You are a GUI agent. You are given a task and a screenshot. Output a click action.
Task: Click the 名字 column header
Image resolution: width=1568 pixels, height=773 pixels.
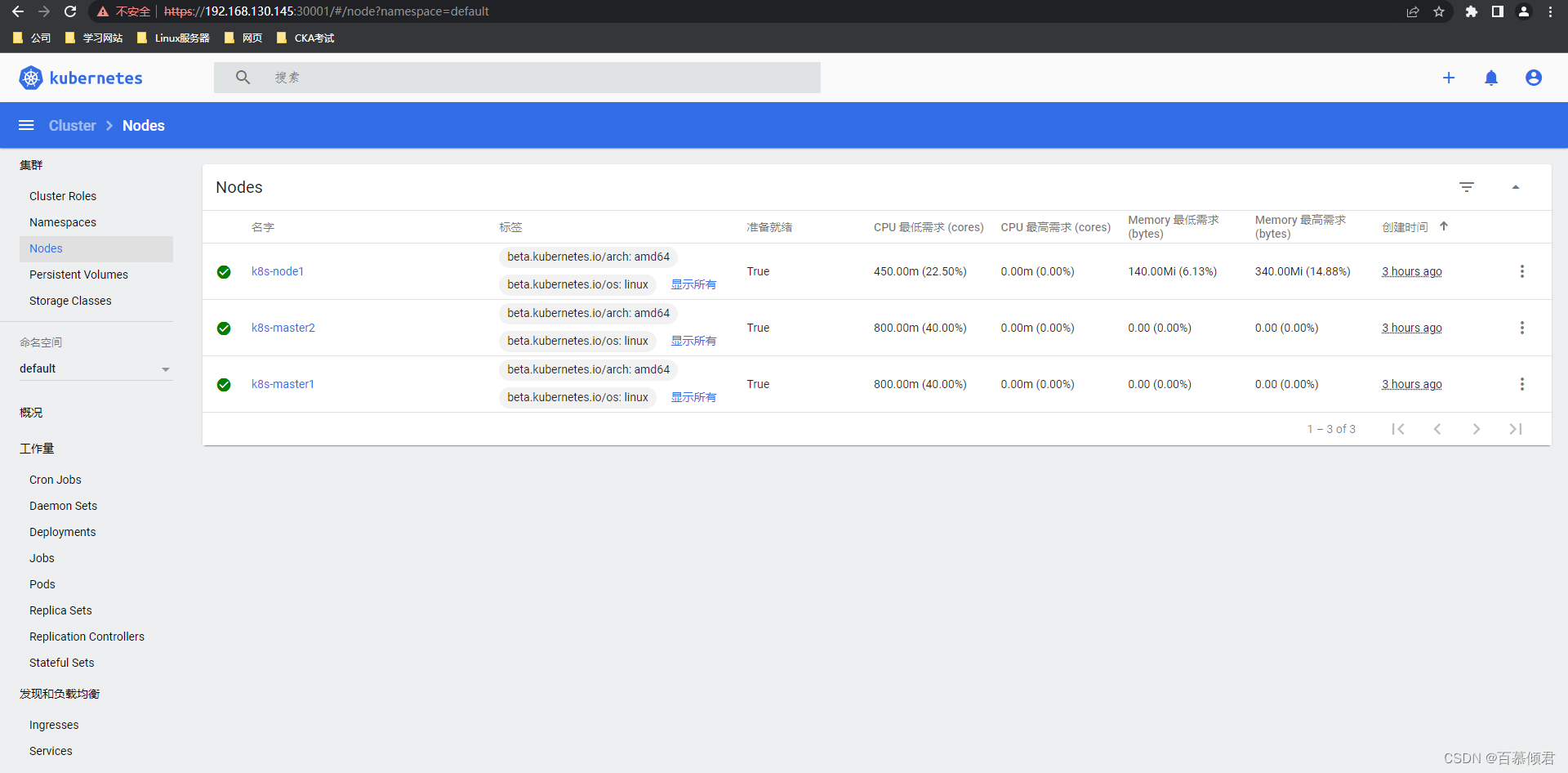point(263,227)
